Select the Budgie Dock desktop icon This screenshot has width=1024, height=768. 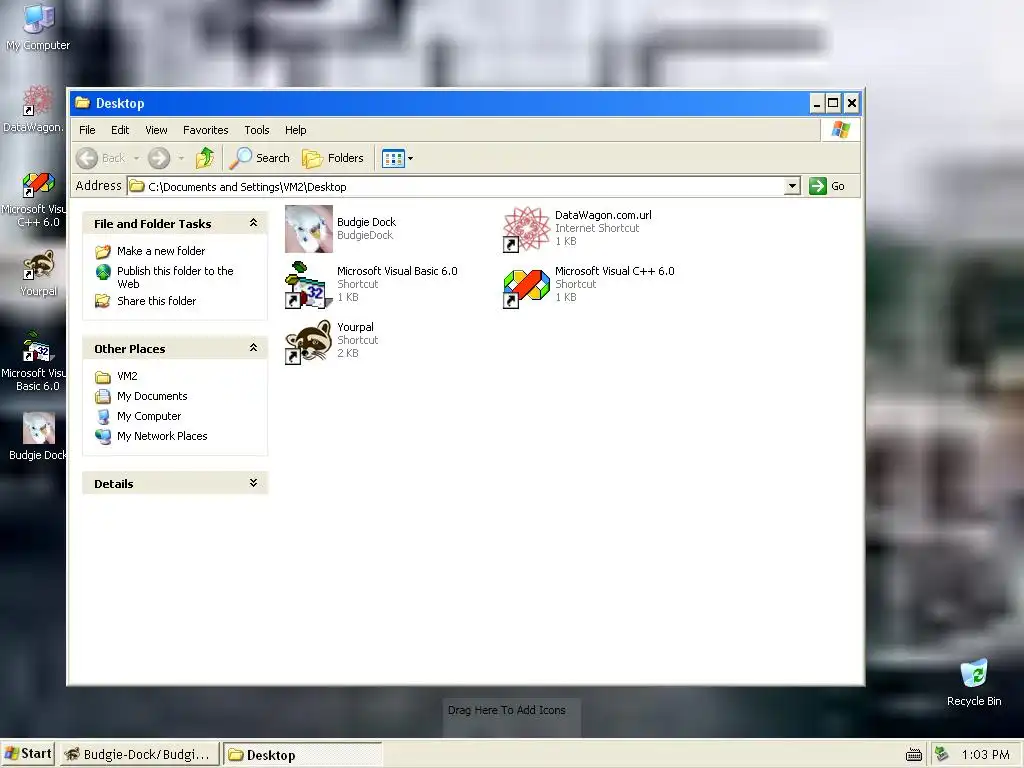pos(38,436)
